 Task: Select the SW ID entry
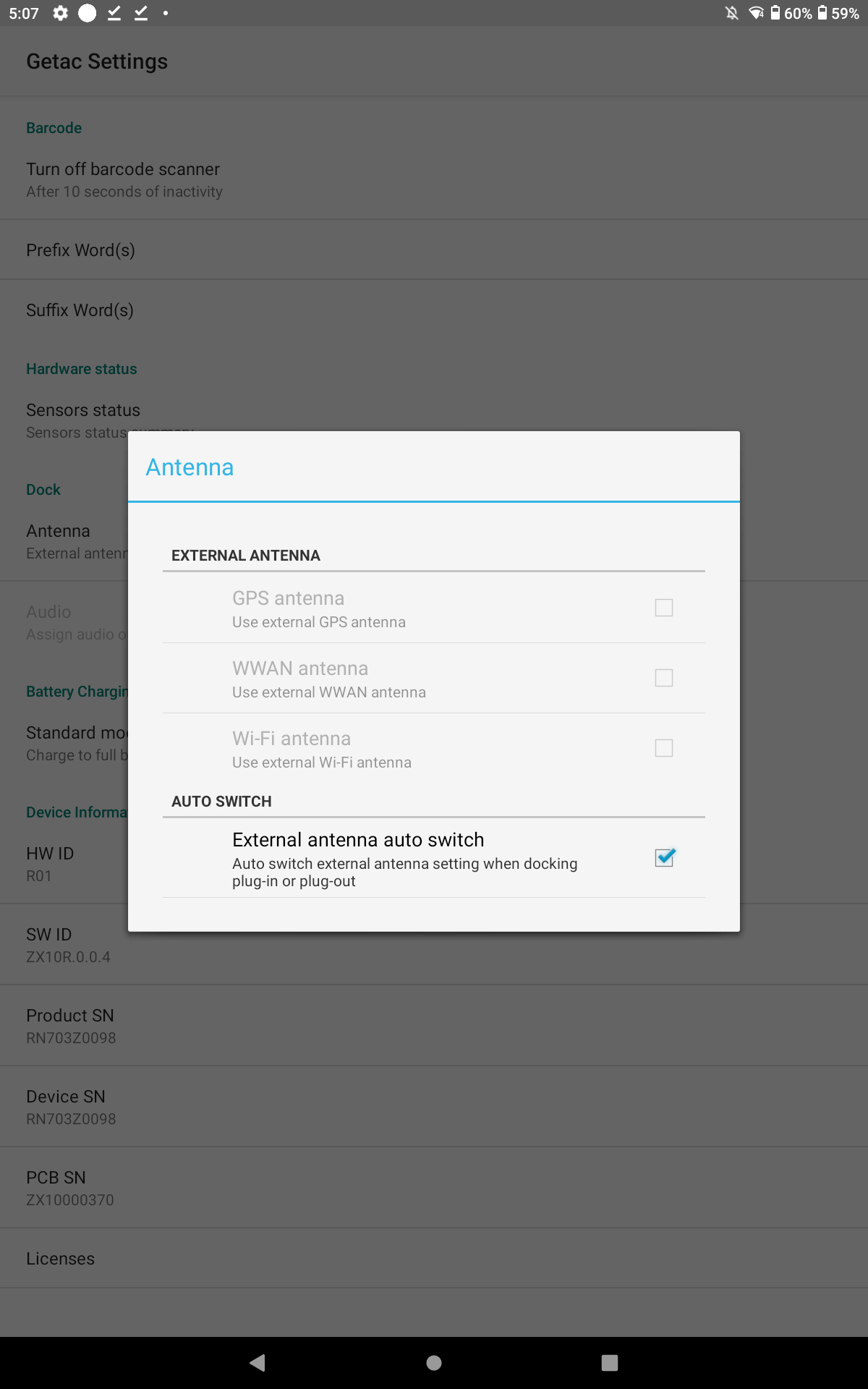434,945
